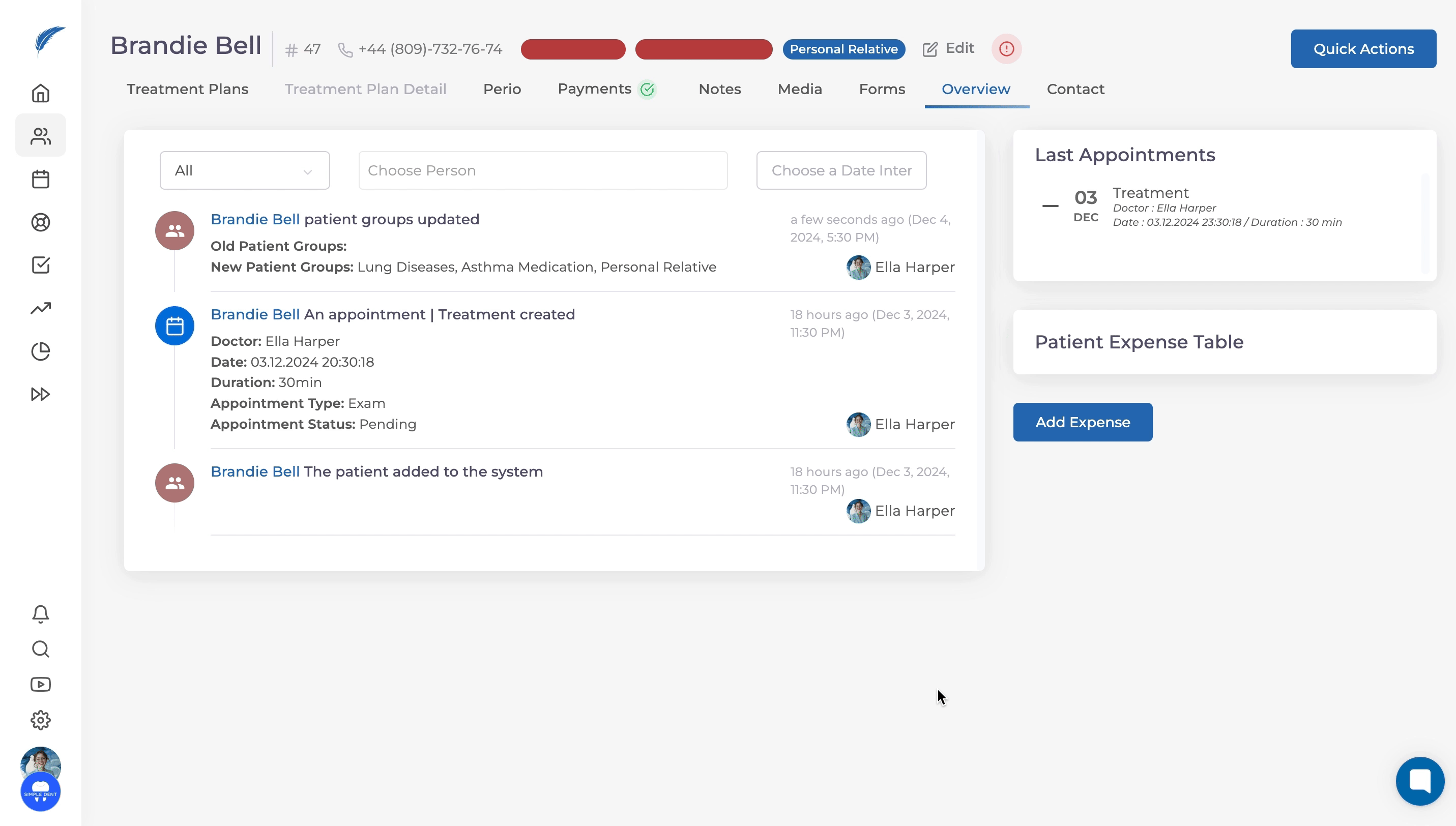Expand the All filter dropdown
This screenshot has height=826, width=1456.
[x=245, y=170]
